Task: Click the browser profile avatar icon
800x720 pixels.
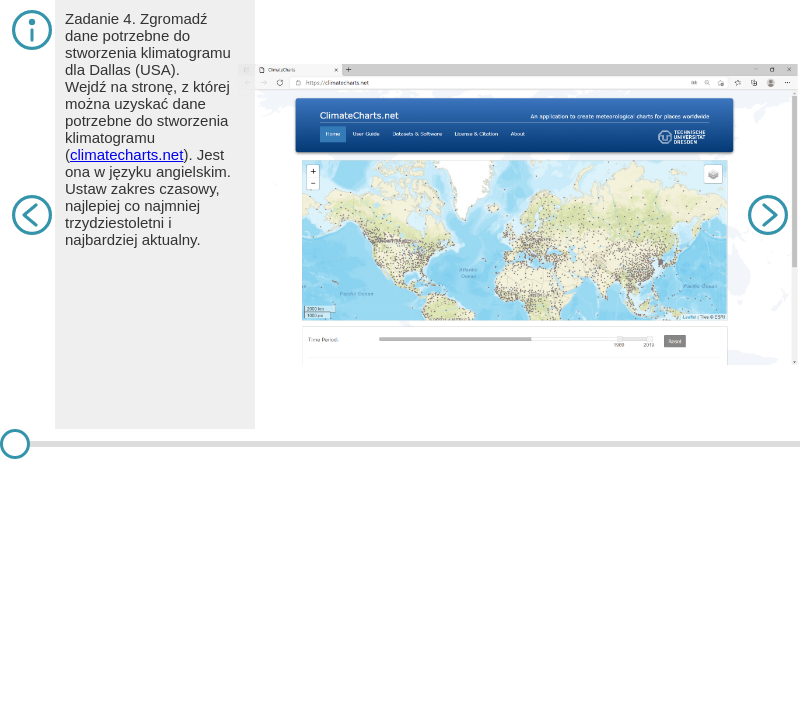Action: pyautogui.click(x=771, y=83)
